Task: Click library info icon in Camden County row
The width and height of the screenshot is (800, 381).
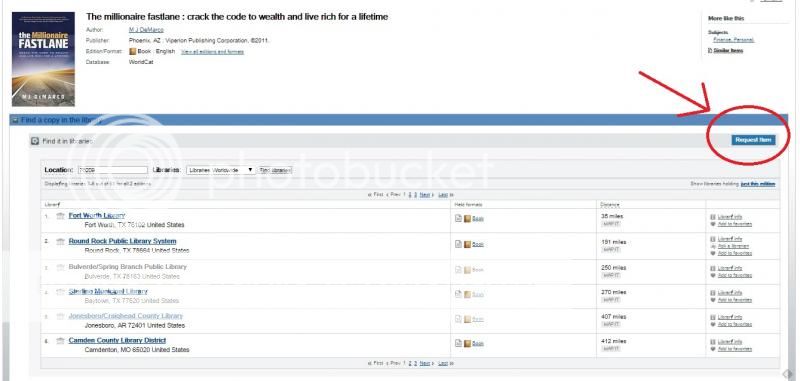Action: point(713,342)
